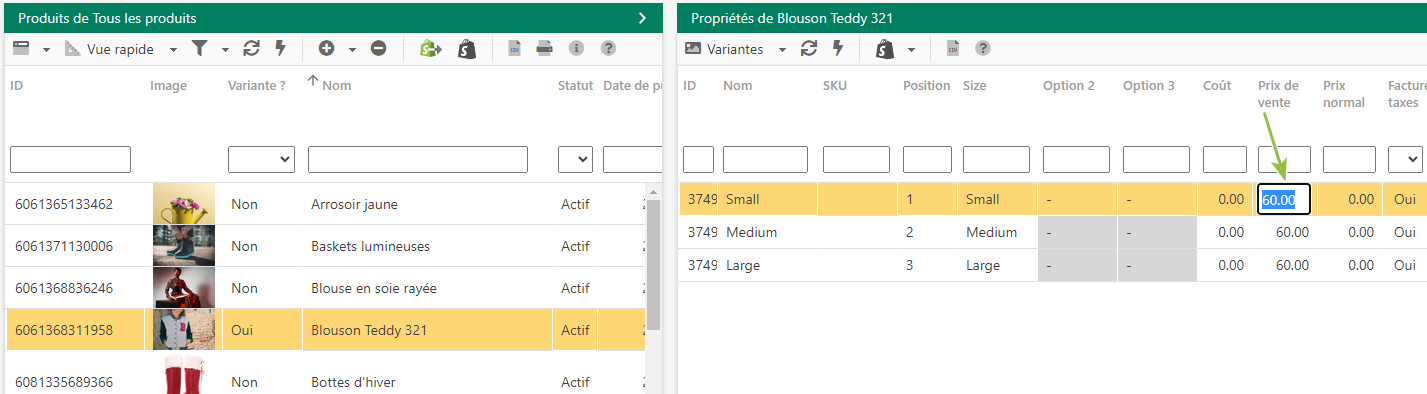Click the minus icon to delete product

click(379, 48)
